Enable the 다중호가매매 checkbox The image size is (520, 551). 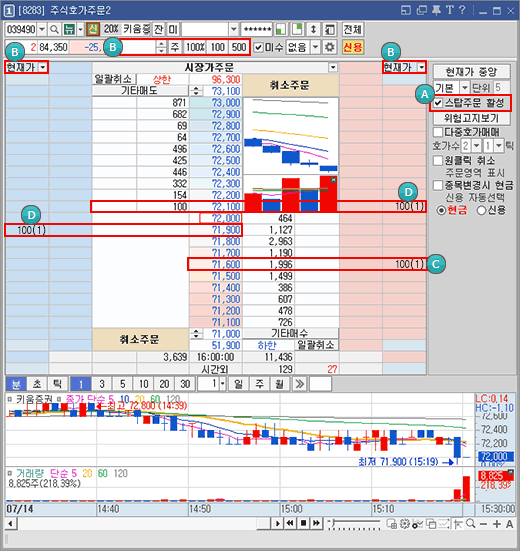tap(438, 132)
